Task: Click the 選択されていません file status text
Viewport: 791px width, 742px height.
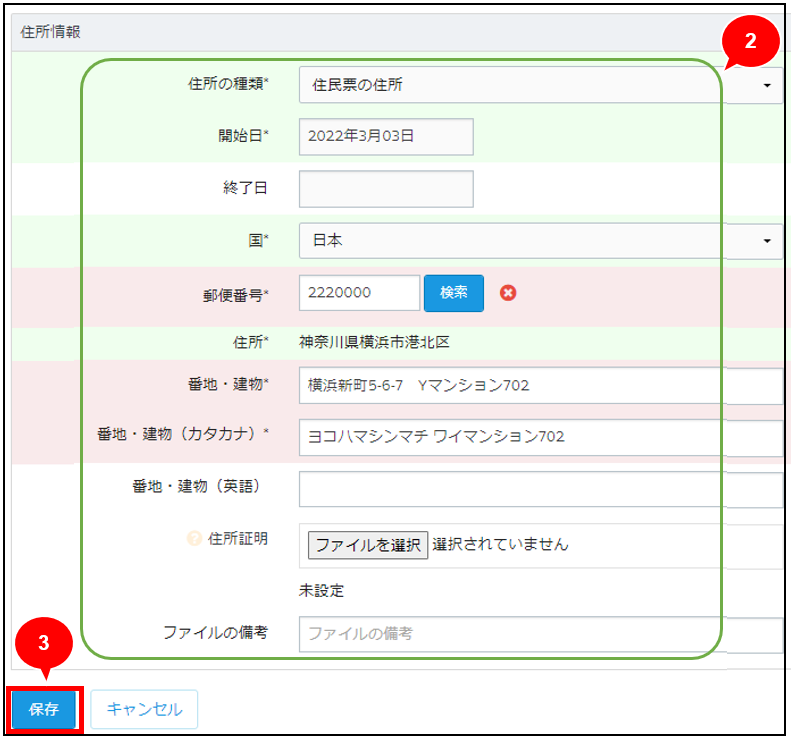Action: point(500,544)
